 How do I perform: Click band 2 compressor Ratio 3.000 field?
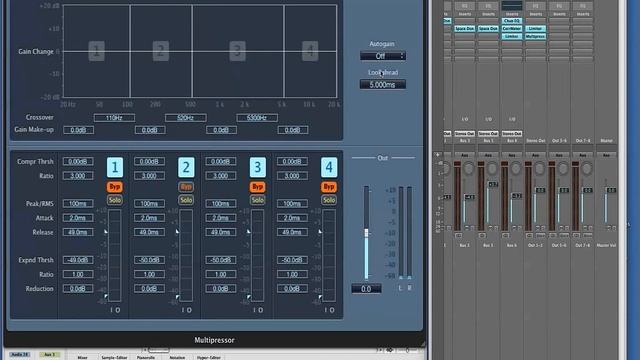(x=149, y=176)
